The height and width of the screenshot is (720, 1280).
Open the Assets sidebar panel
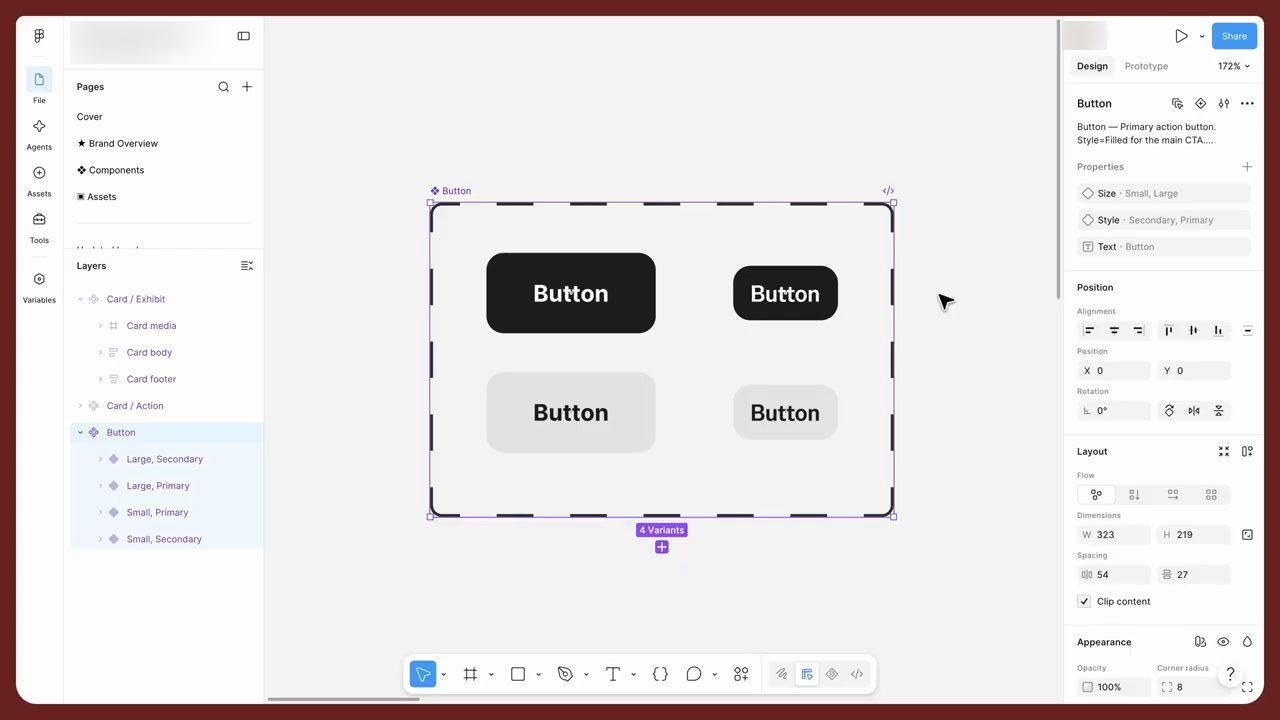(39, 180)
